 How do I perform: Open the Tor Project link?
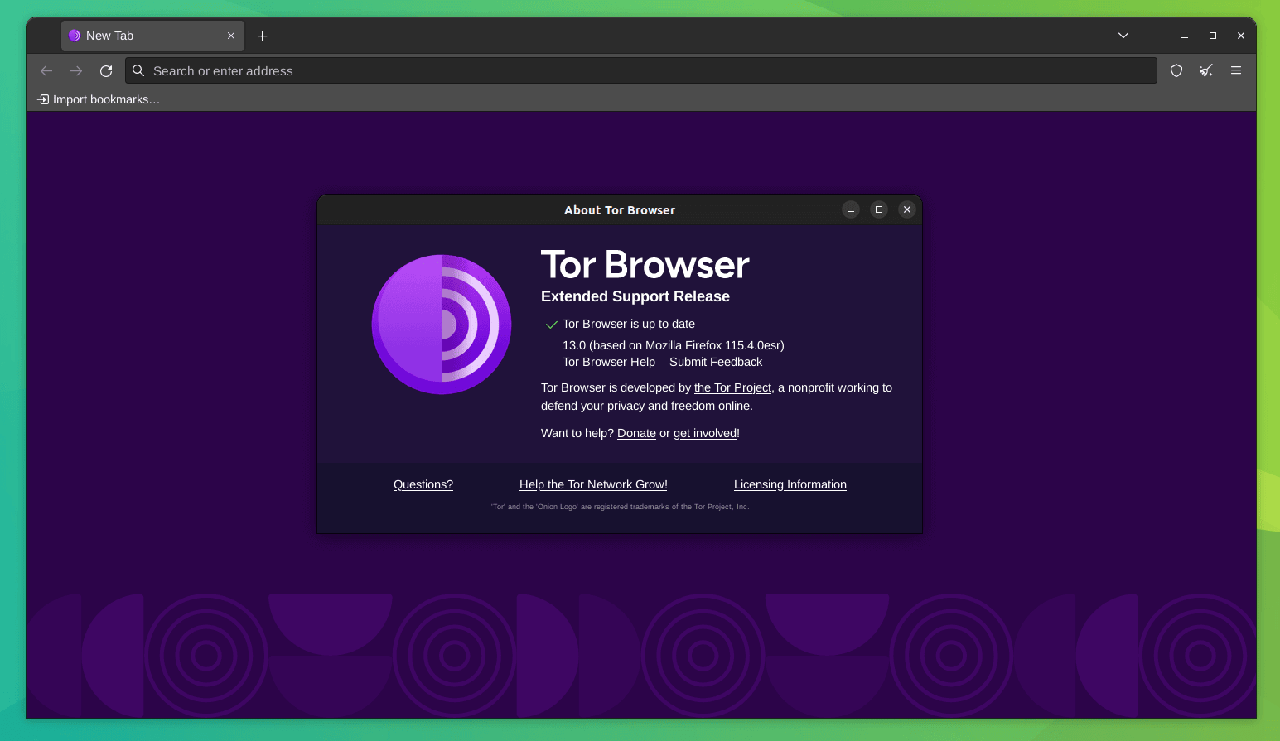point(732,388)
